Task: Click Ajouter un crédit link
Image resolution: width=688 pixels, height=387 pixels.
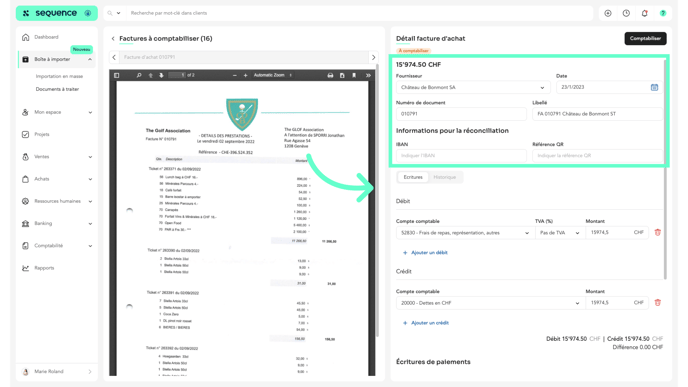Action: click(x=426, y=323)
